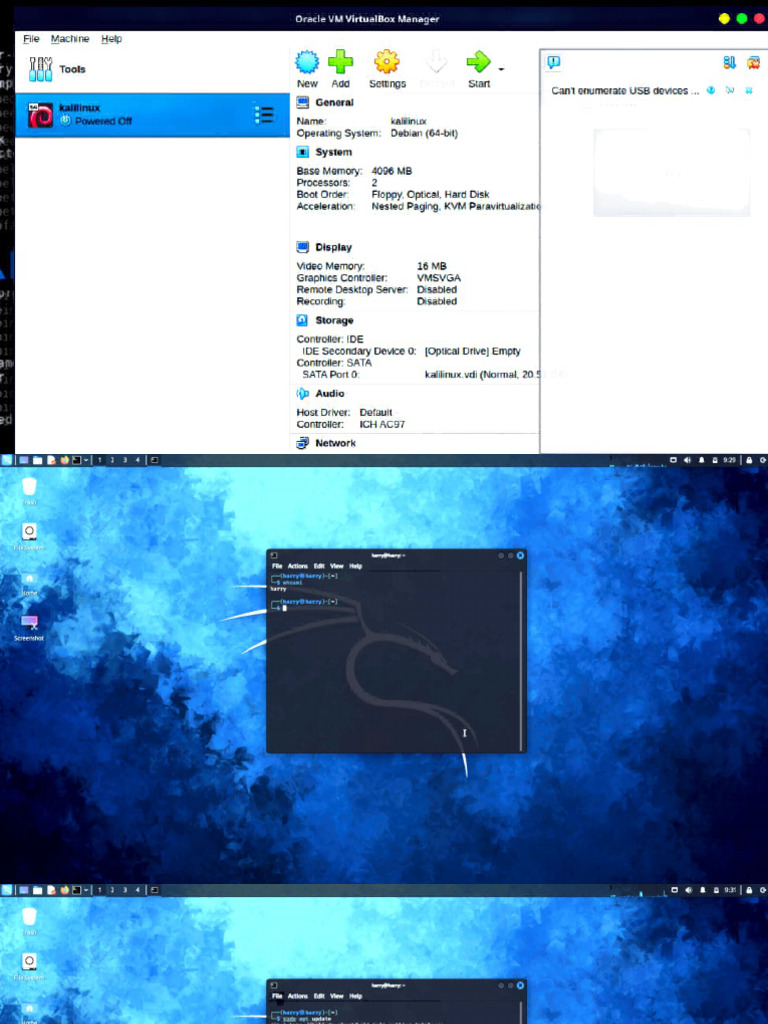Click the New virtual machine icon
Image resolution: width=768 pixels, height=1024 pixels.
tap(307, 63)
